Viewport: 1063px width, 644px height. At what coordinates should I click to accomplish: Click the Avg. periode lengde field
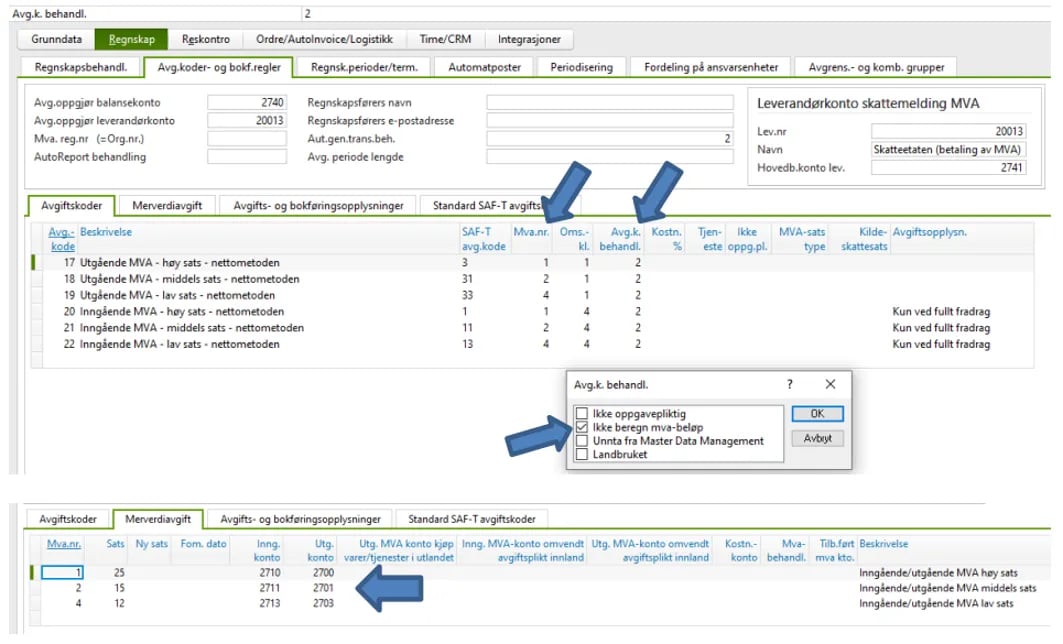point(609,157)
